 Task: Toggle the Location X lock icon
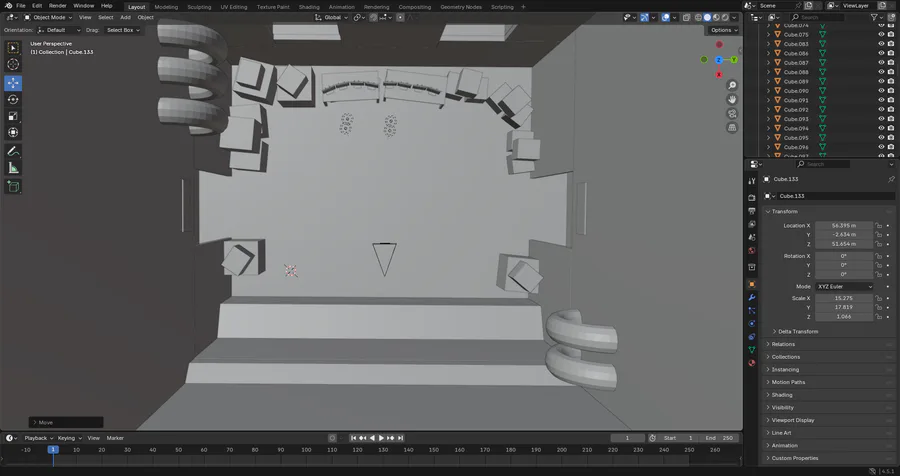(878, 226)
